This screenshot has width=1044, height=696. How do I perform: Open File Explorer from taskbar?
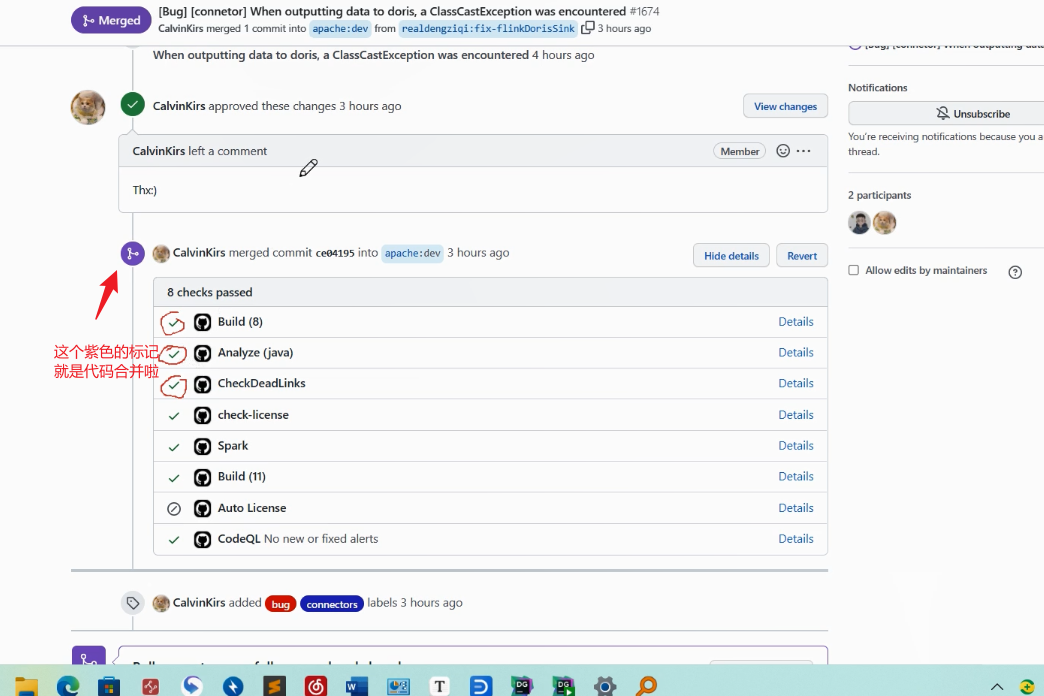(27, 686)
